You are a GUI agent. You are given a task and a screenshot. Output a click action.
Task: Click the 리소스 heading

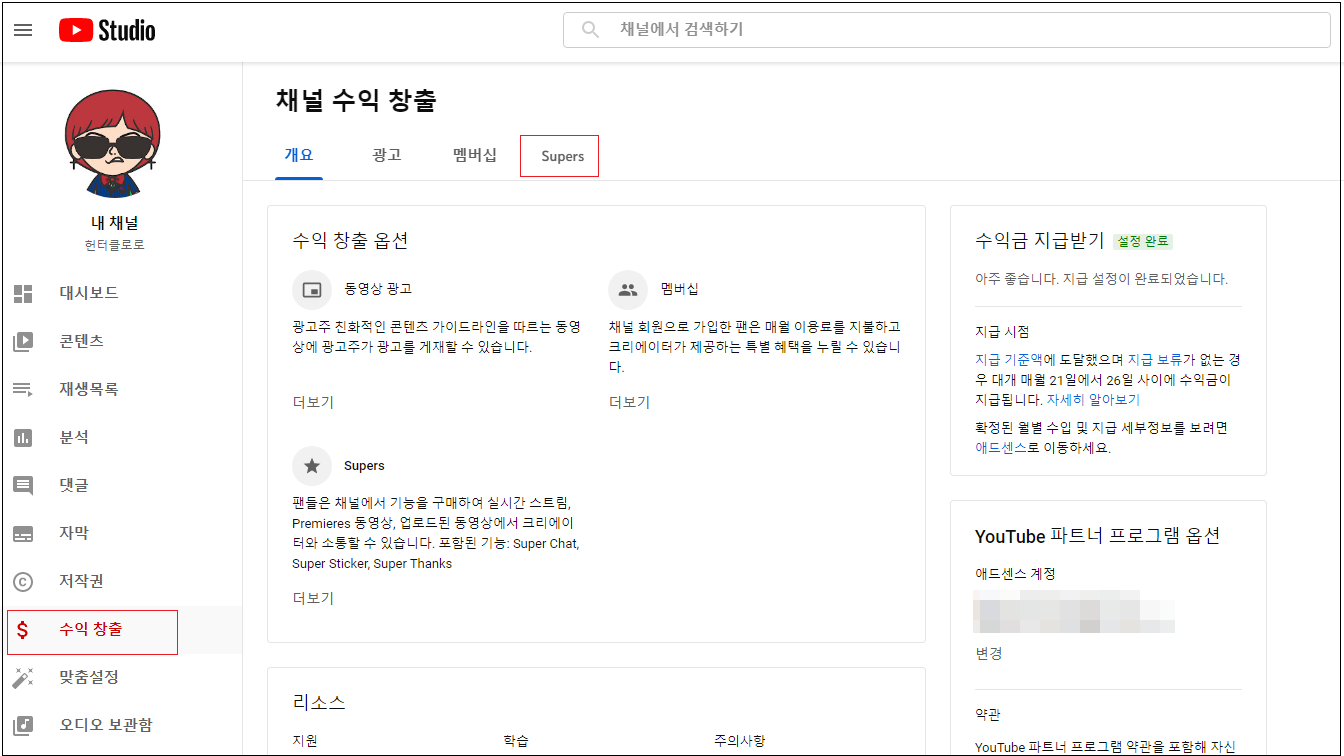[x=319, y=702]
